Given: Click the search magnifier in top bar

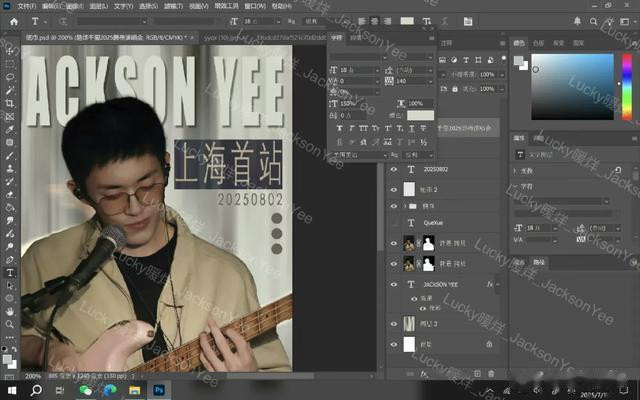Looking at the screenshot, I should 593,21.
